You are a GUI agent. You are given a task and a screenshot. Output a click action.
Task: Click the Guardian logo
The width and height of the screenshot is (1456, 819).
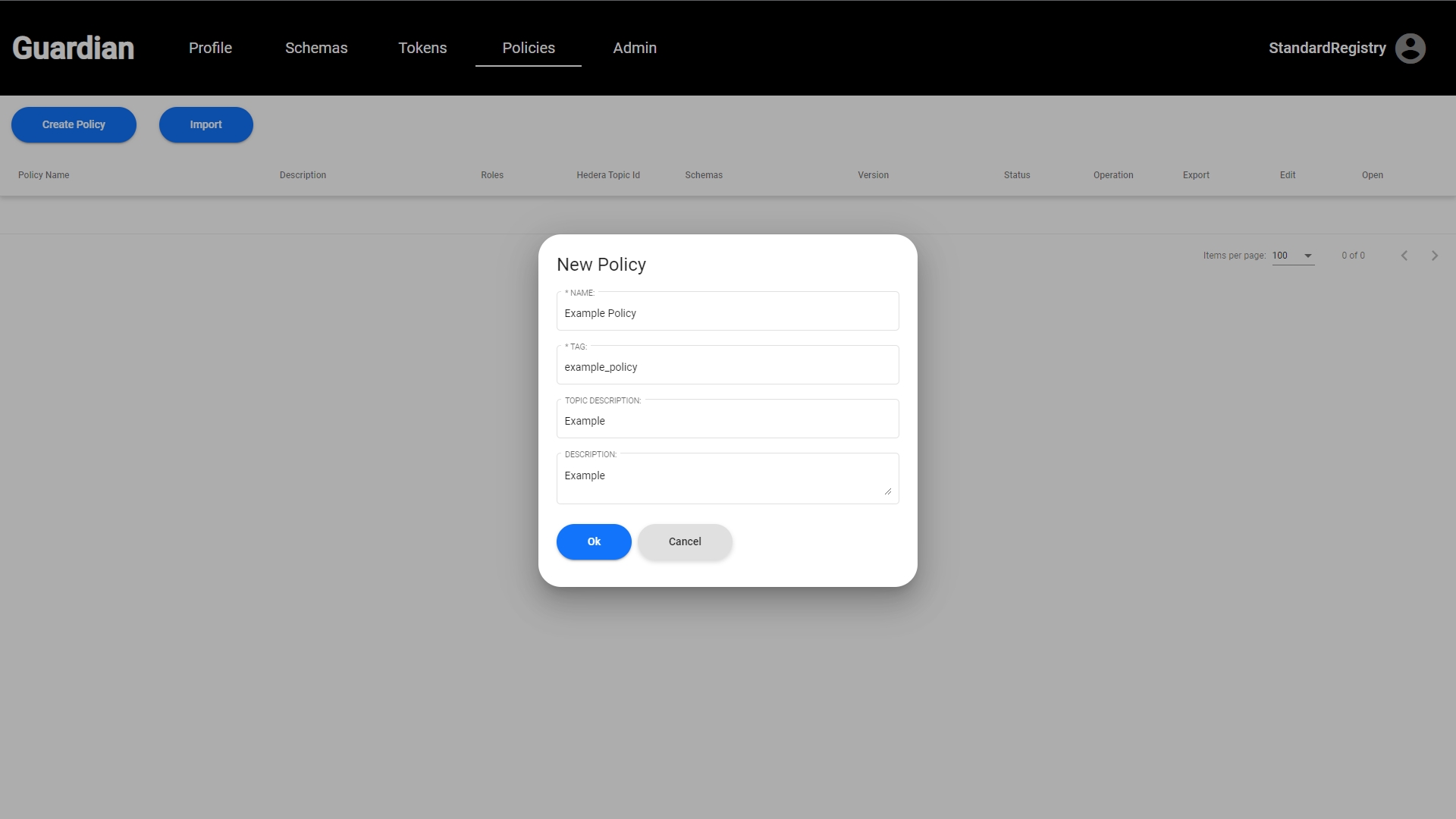(x=74, y=49)
